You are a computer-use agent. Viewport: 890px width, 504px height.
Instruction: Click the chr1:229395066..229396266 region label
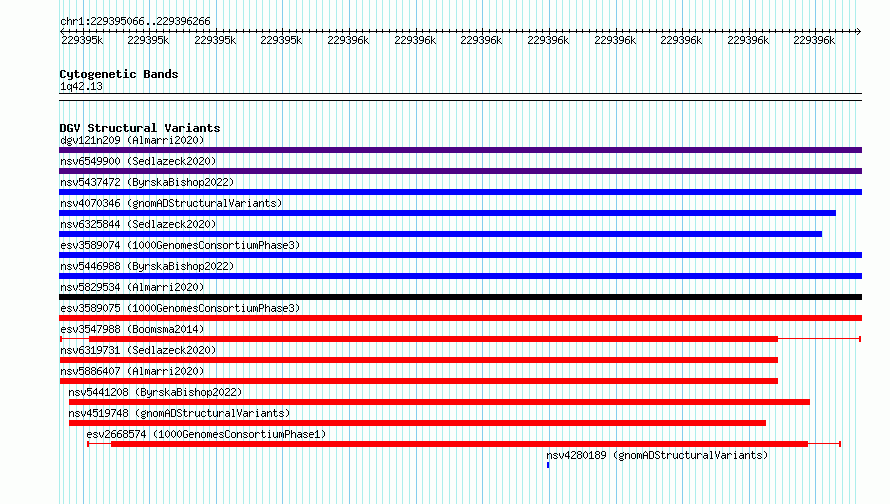(135, 21)
